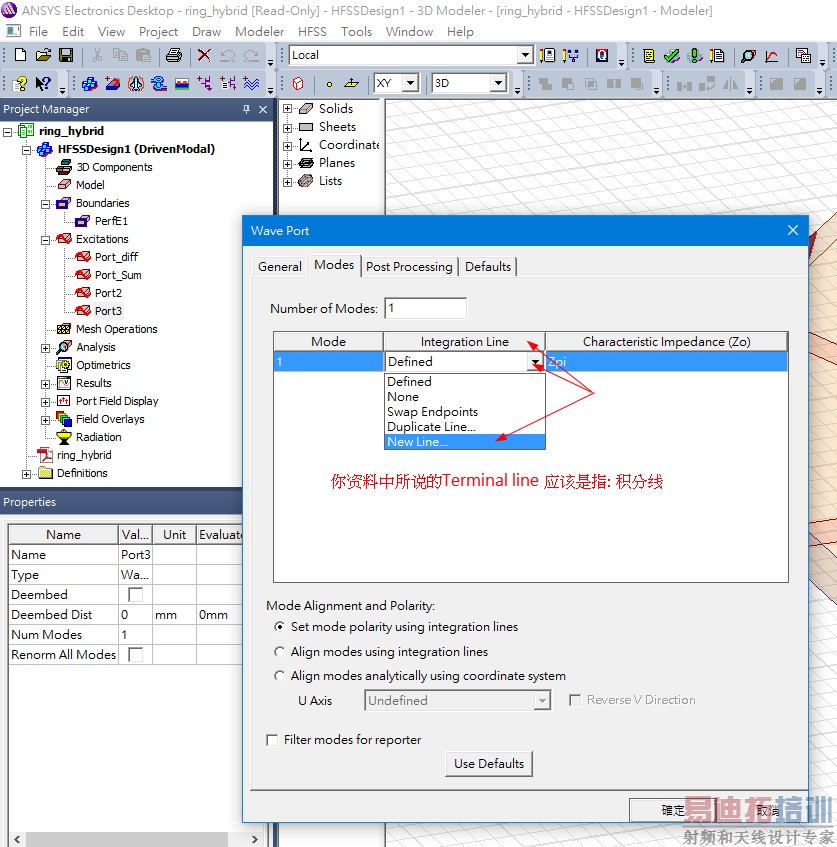Switch to the Defaults tab
Viewport: 837px width, 847px height.
488,266
